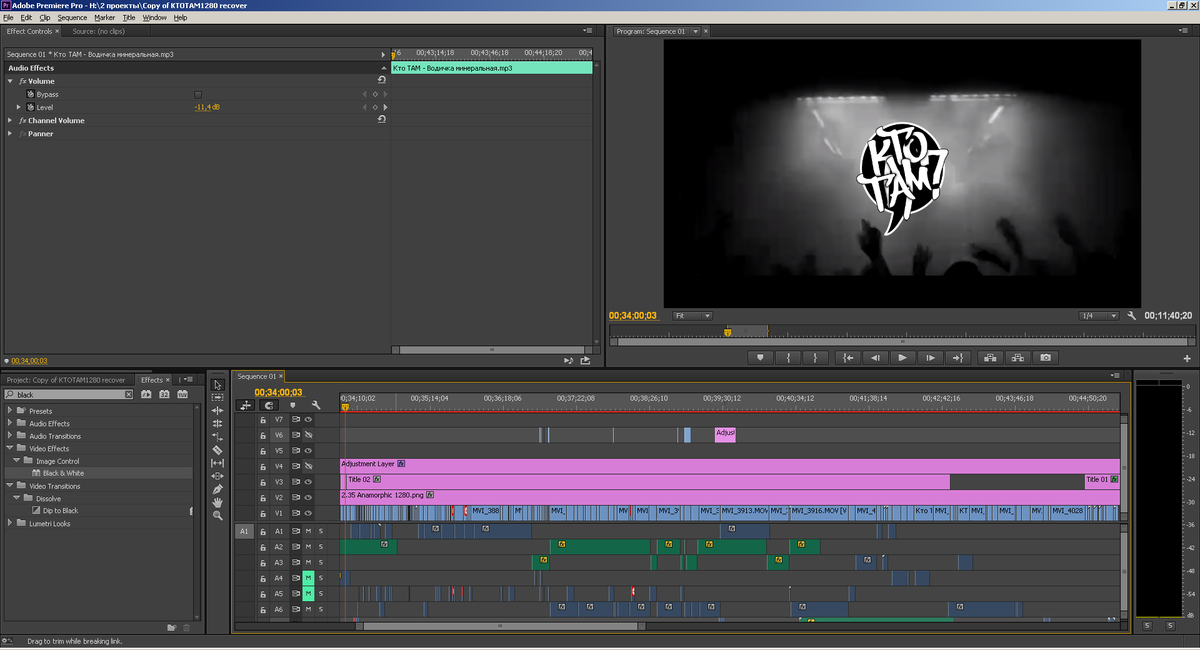Collapse the Video Effects folder

10,449
